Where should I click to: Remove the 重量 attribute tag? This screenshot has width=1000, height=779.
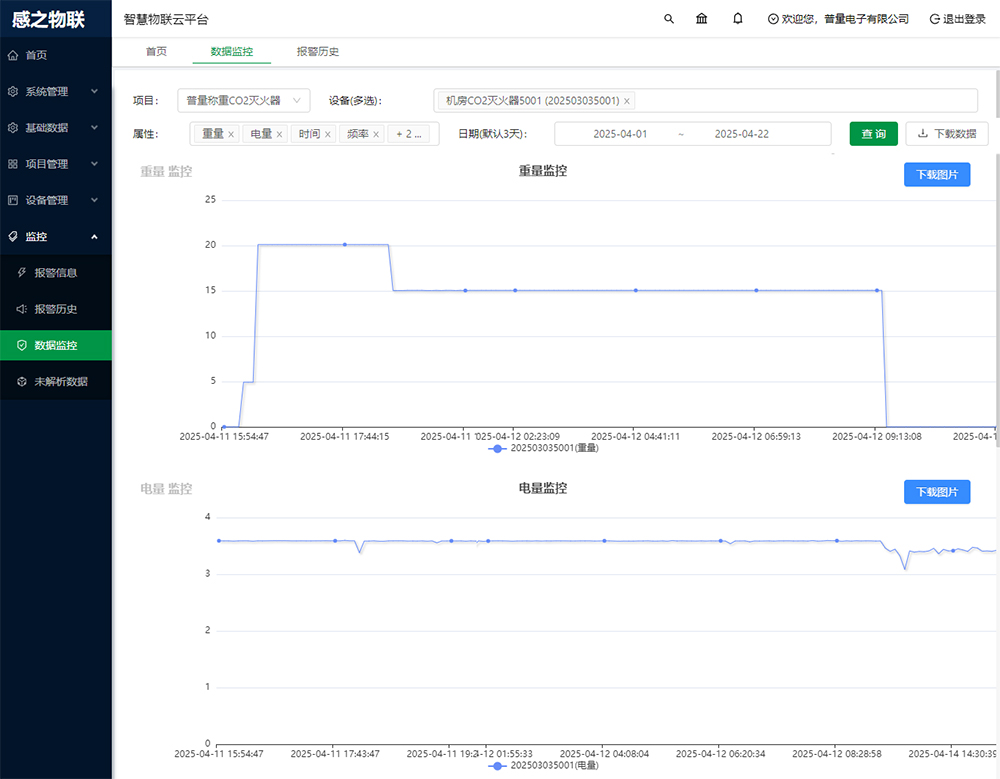coord(233,133)
